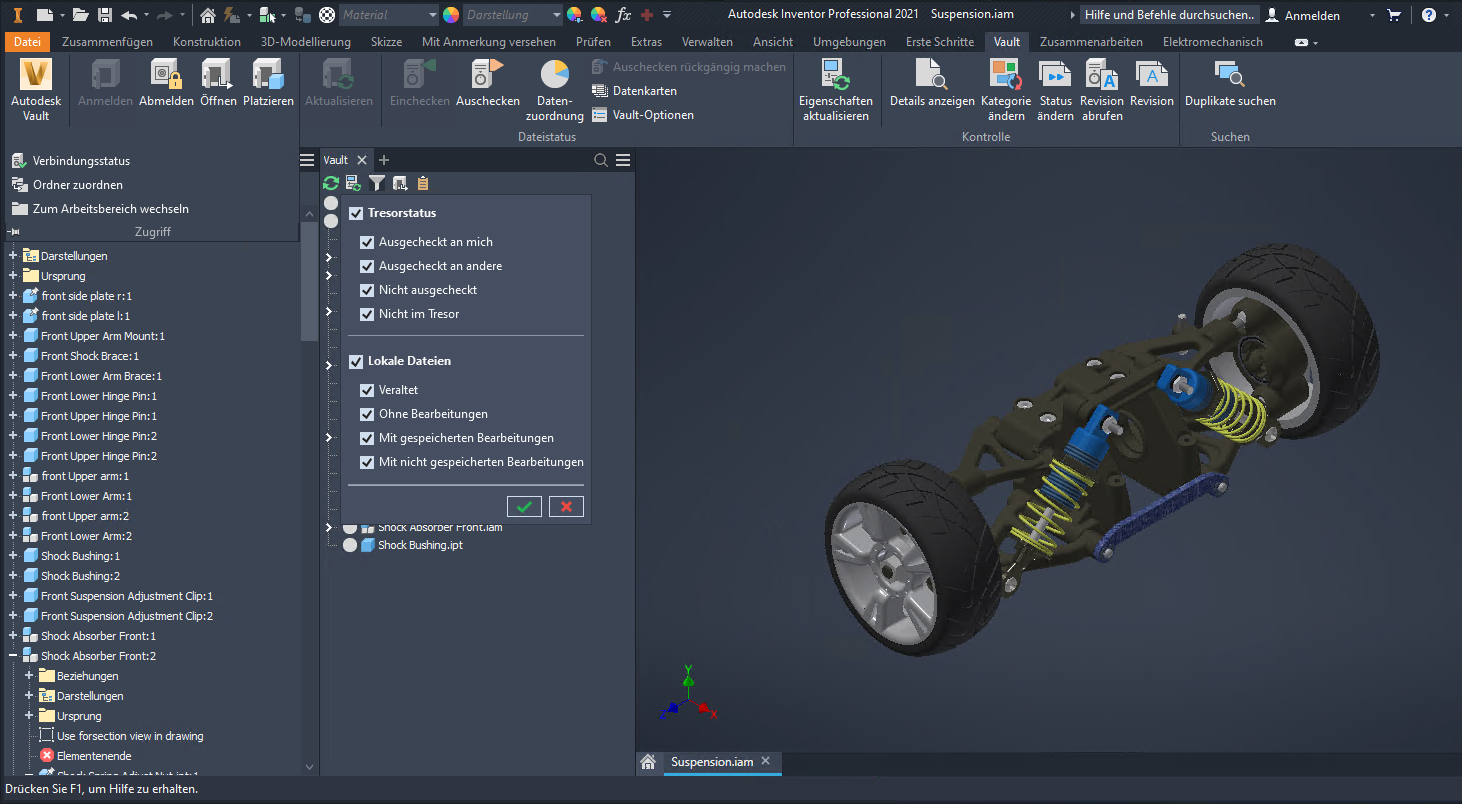Toggle the Ohne Bearbeitungen checkbox

367,414
